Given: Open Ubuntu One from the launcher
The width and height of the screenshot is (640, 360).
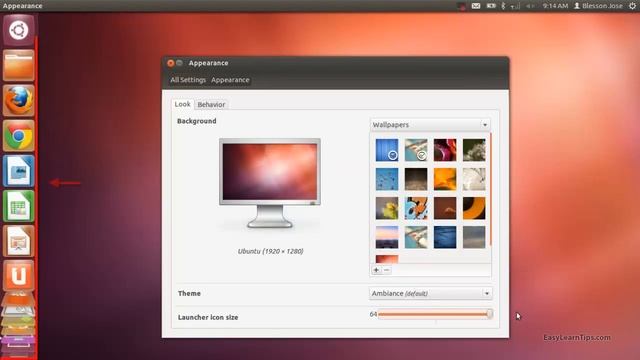Looking at the screenshot, I should click(18, 276).
